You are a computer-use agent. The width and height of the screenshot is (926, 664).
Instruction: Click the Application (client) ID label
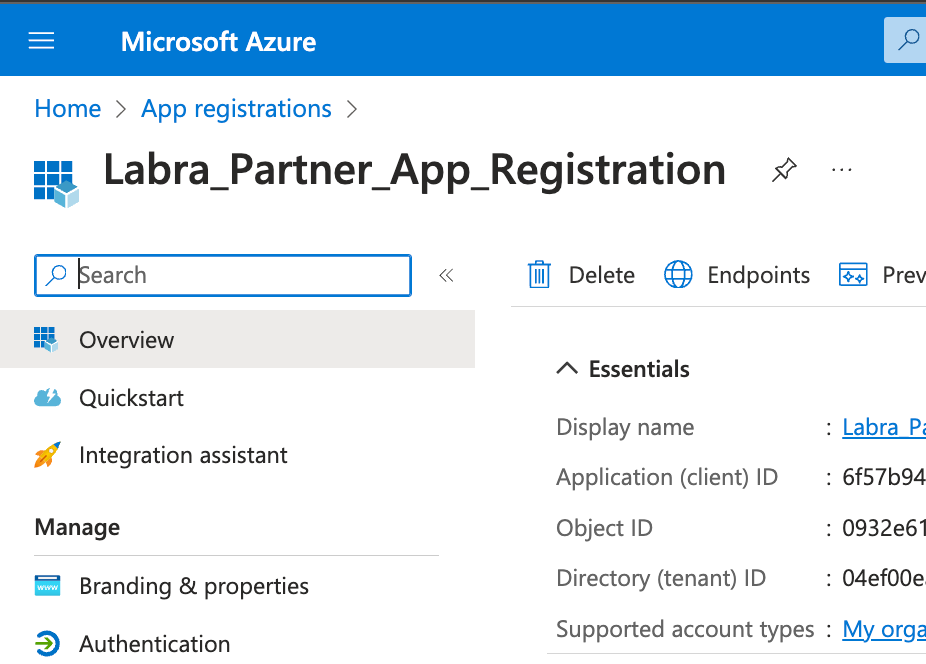667,477
